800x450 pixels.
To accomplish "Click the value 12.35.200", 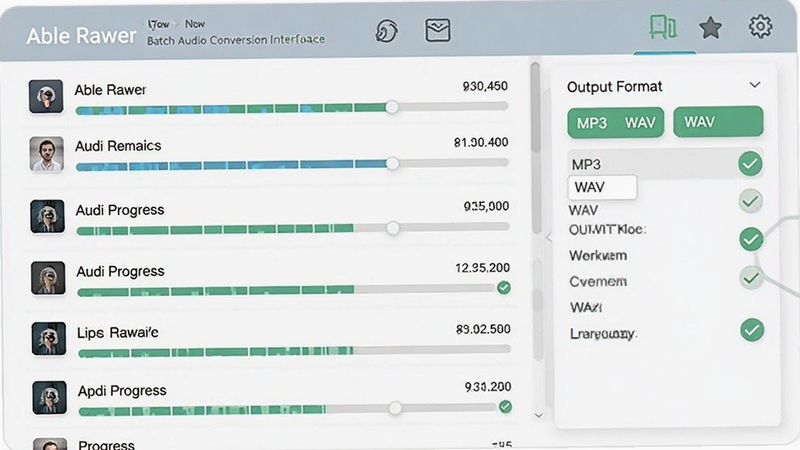I will pyautogui.click(x=482, y=268).
